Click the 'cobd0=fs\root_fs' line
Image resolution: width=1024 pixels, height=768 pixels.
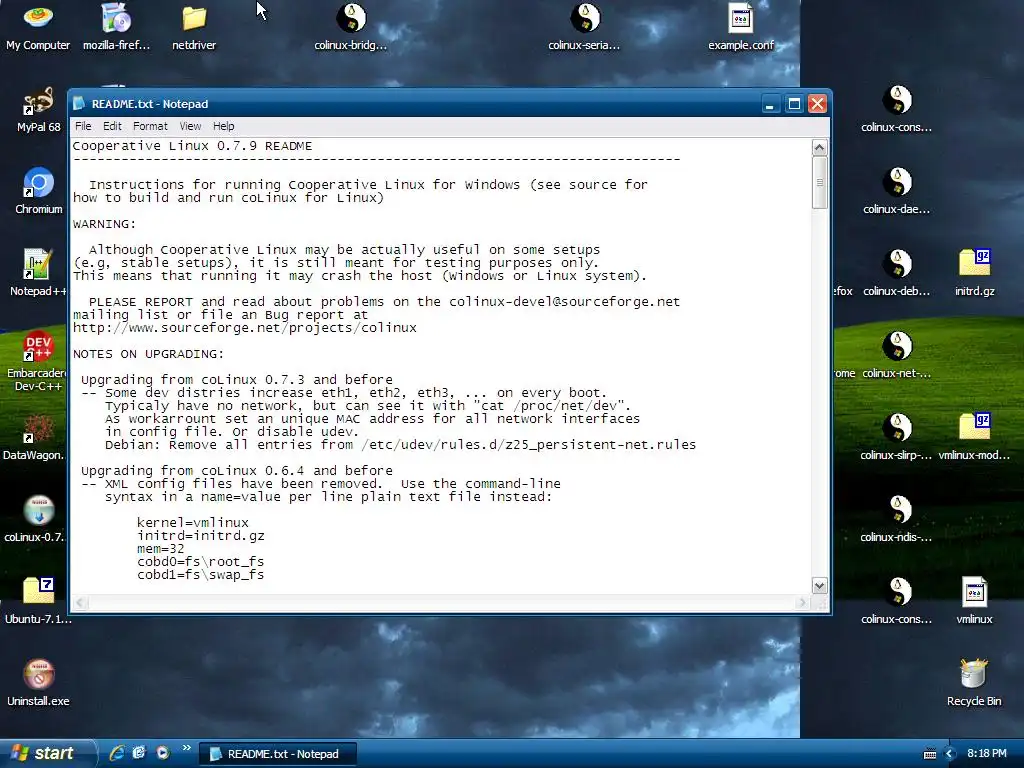pyautogui.click(x=200, y=562)
